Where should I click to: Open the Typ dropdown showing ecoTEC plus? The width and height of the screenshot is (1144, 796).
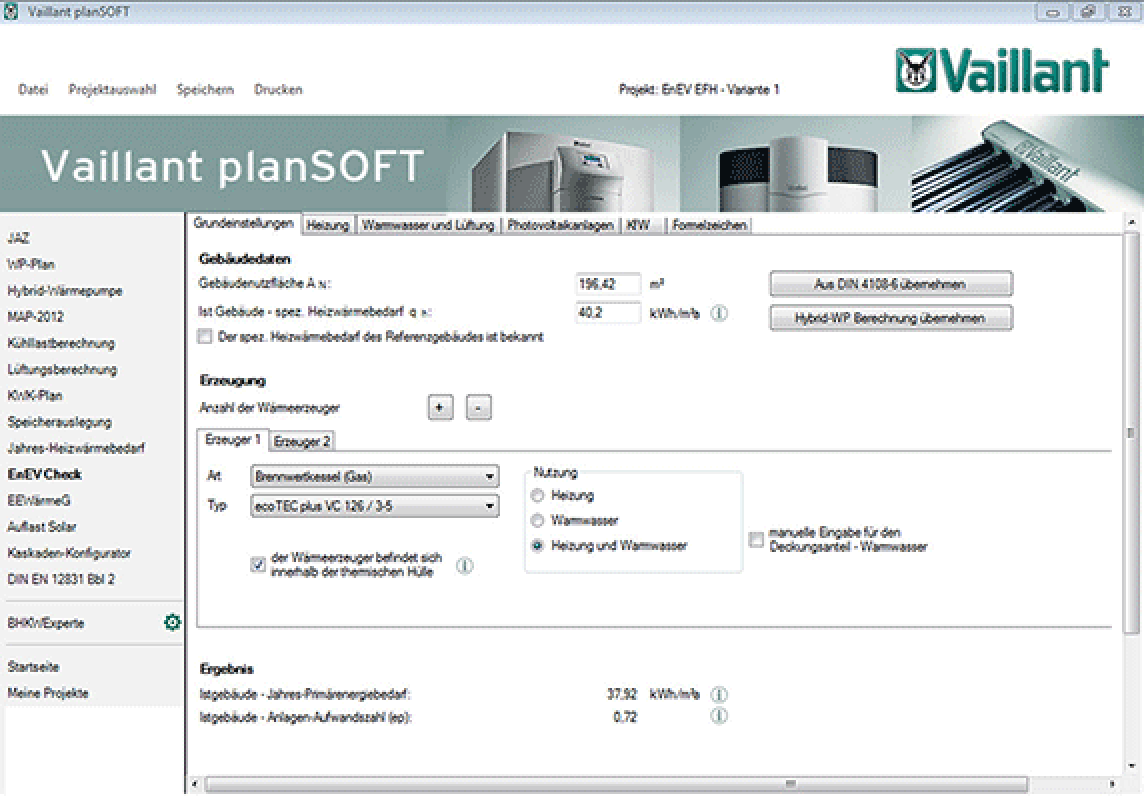pos(375,506)
